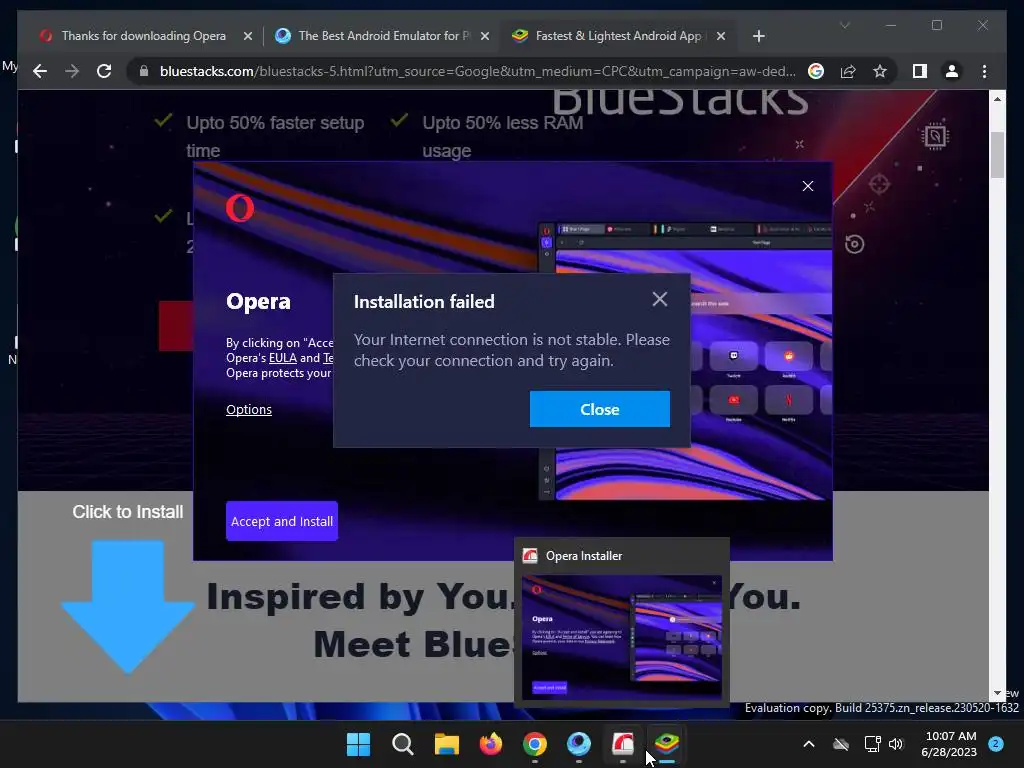Launch Firefox from taskbar
The width and height of the screenshot is (1024, 768).
click(x=490, y=744)
